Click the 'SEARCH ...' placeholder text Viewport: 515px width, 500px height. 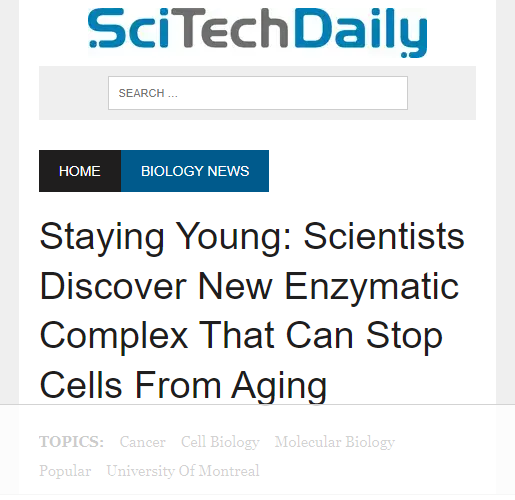pyautogui.click(x=148, y=93)
